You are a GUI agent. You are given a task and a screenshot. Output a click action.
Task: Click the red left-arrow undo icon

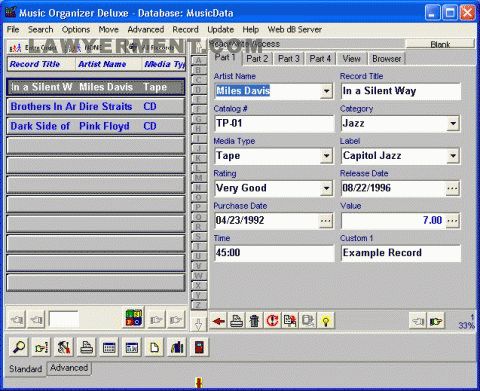pos(219,321)
